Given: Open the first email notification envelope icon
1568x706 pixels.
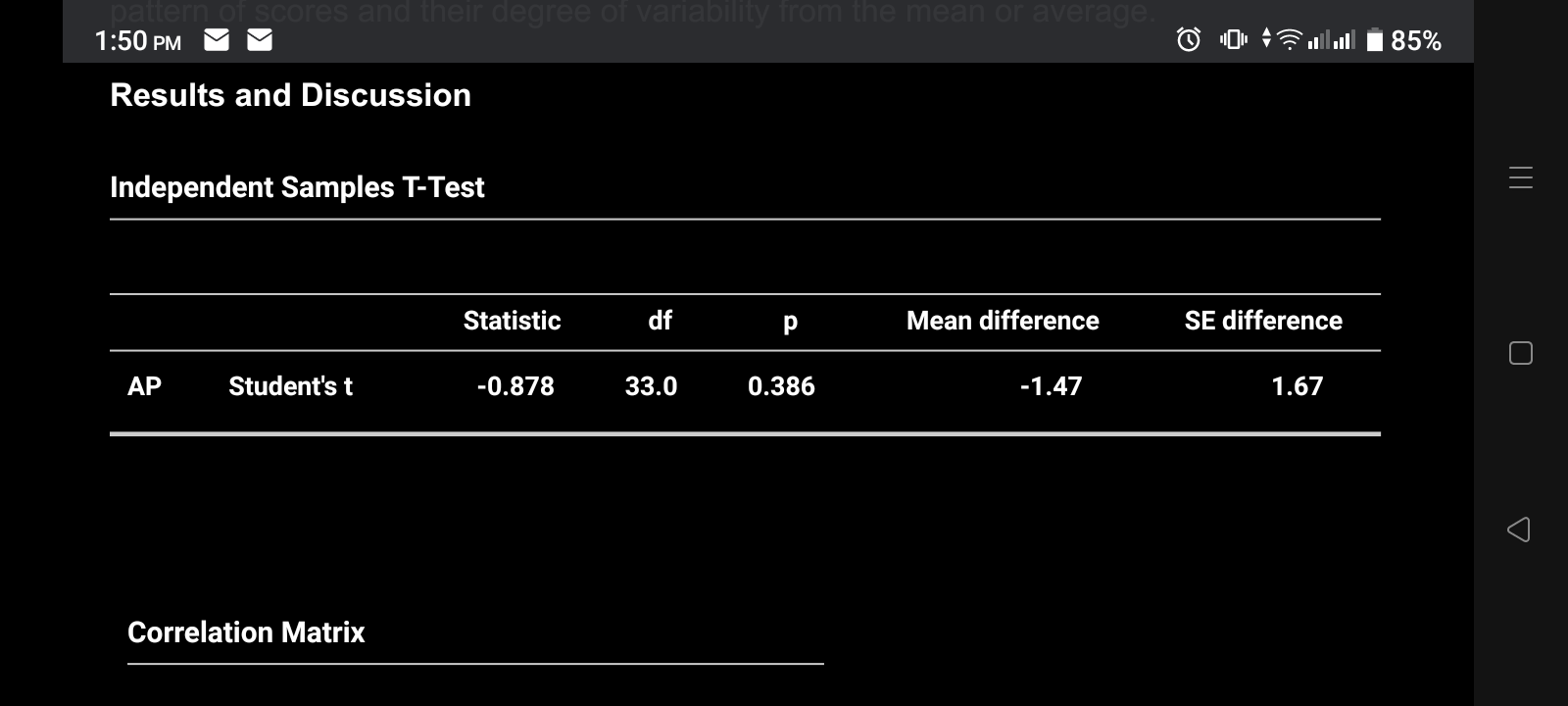Looking at the screenshot, I should (x=217, y=40).
